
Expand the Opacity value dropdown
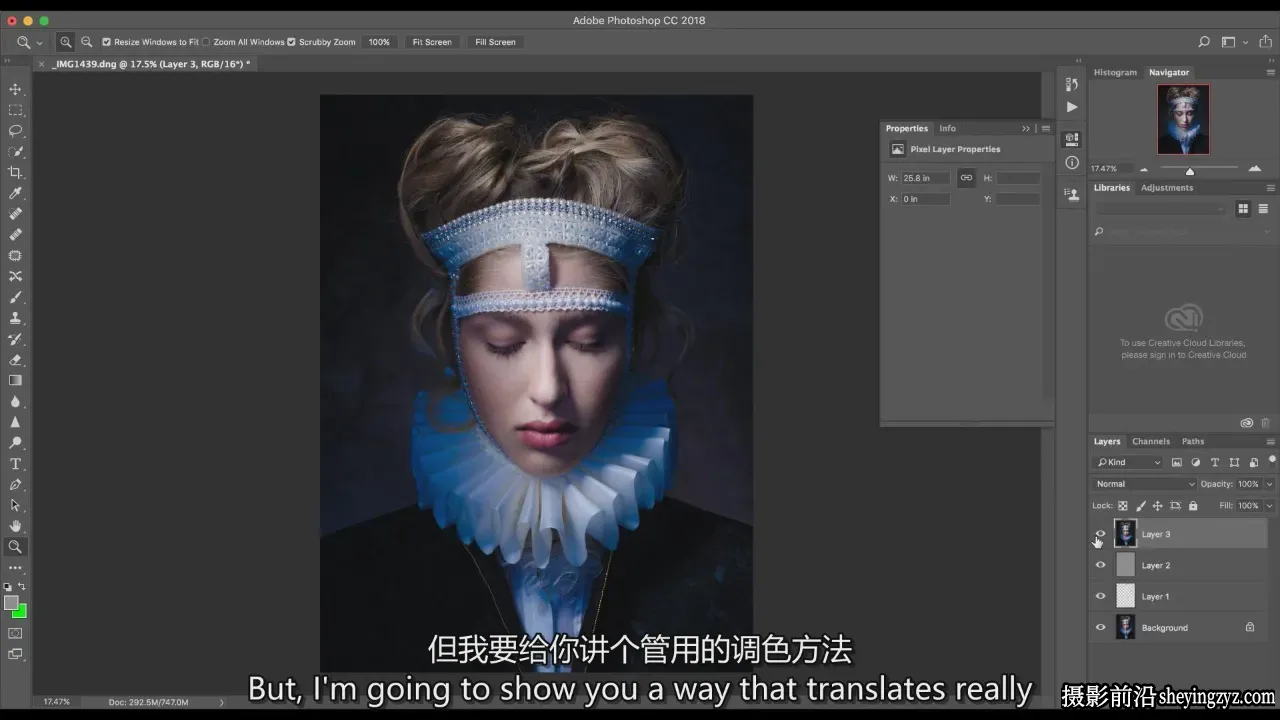(x=1269, y=484)
